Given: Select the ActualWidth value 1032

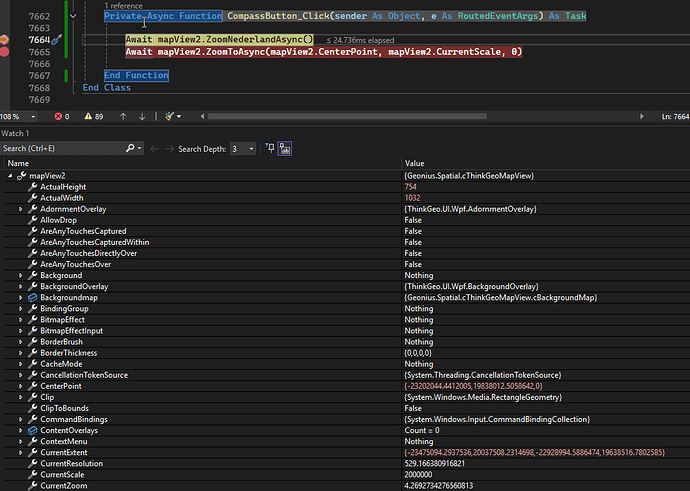Looking at the screenshot, I should (x=412, y=198).
